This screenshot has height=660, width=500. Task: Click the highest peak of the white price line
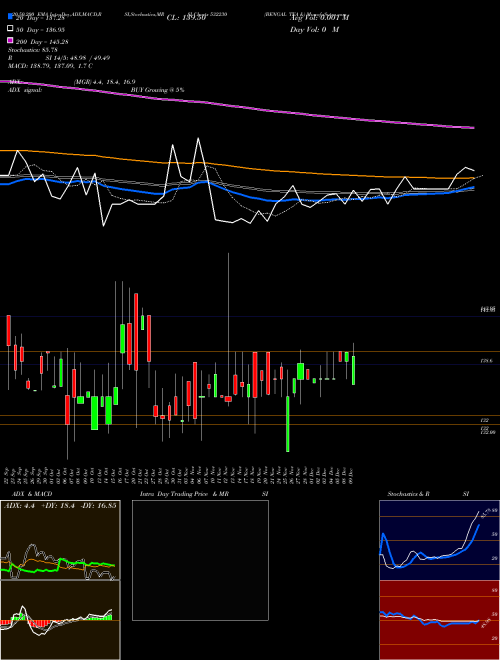point(198,138)
